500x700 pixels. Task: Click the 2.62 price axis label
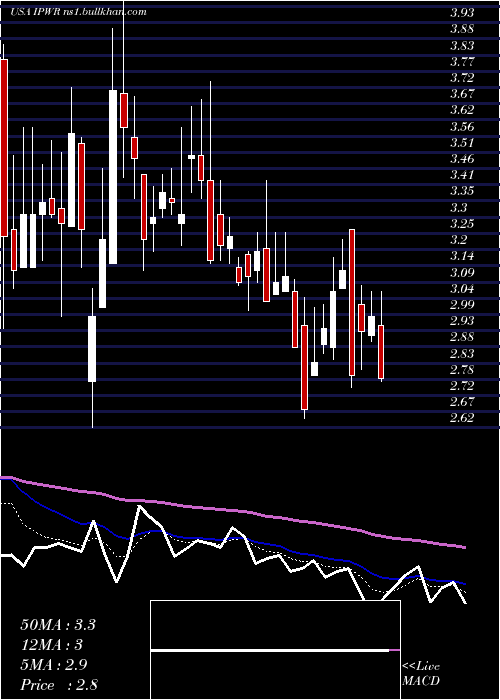click(462, 418)
